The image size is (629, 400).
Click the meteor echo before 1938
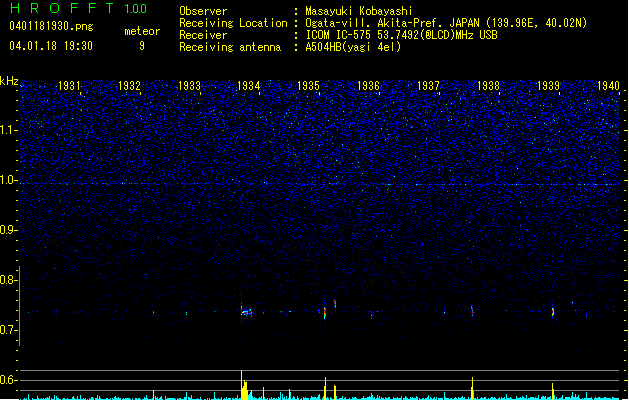pos(472,311)
